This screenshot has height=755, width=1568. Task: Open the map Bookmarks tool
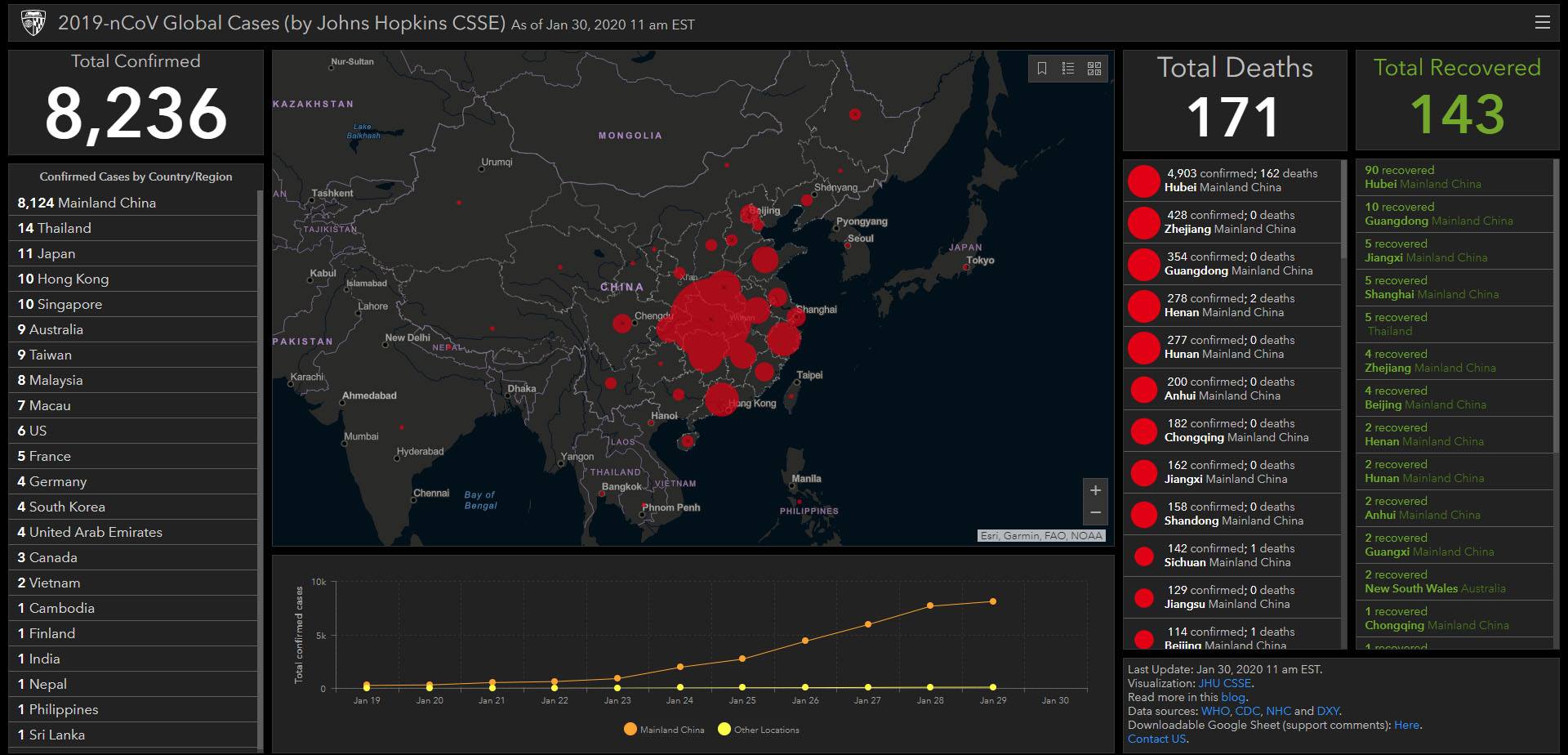click(1042, 69)
